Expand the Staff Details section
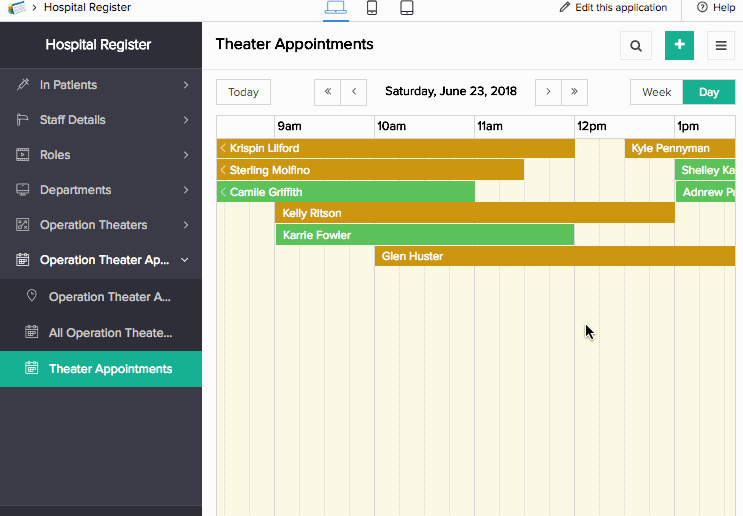743x516 pixels. (x=101, y=120)
